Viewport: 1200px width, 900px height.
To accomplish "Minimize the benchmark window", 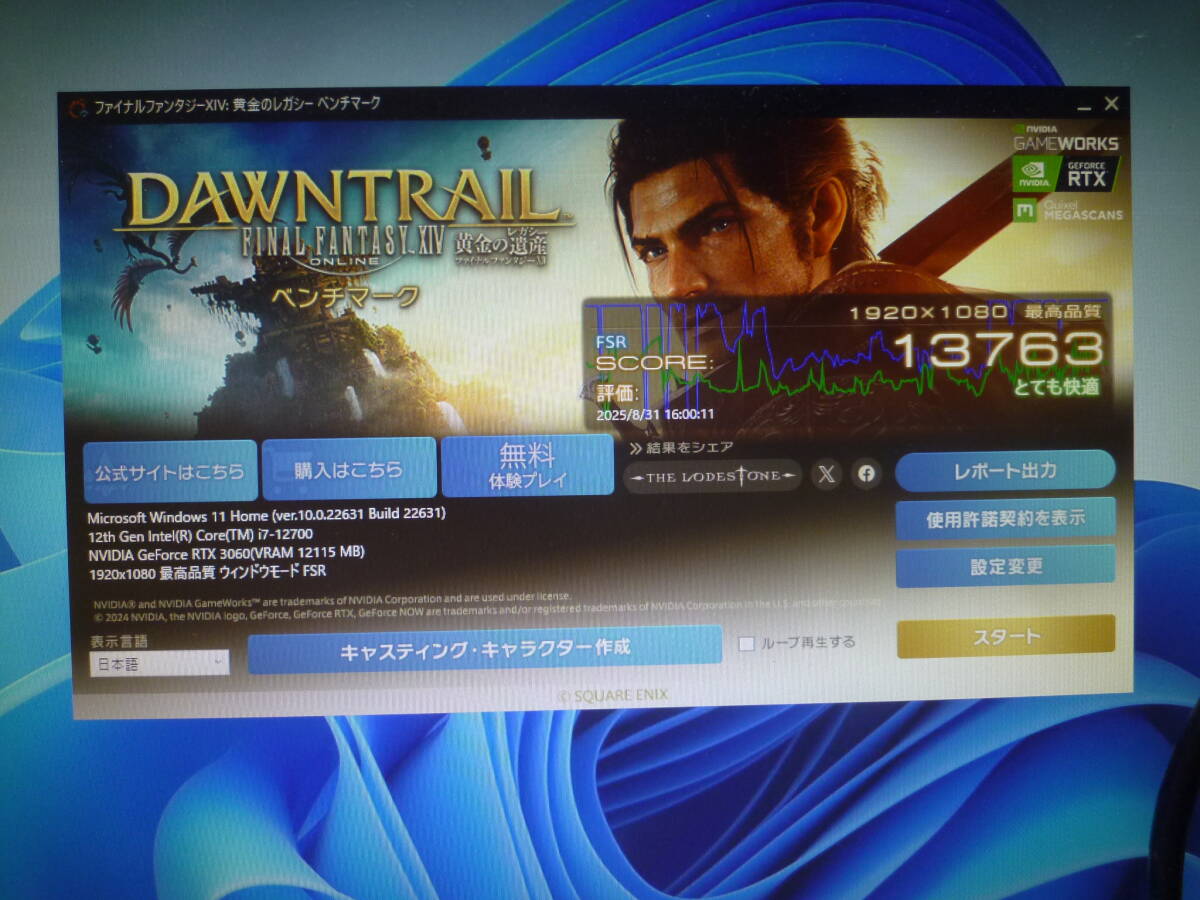I will pyautogui.click(x=1085, y=106).
